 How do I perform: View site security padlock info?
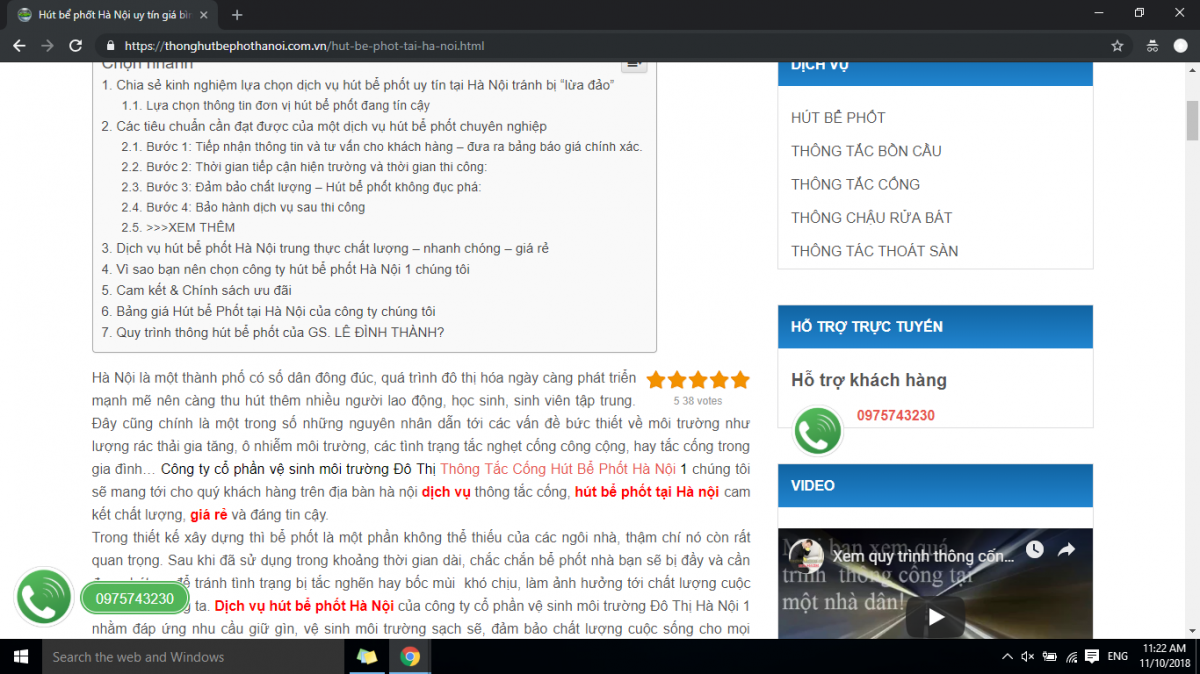tap(110, 46)
